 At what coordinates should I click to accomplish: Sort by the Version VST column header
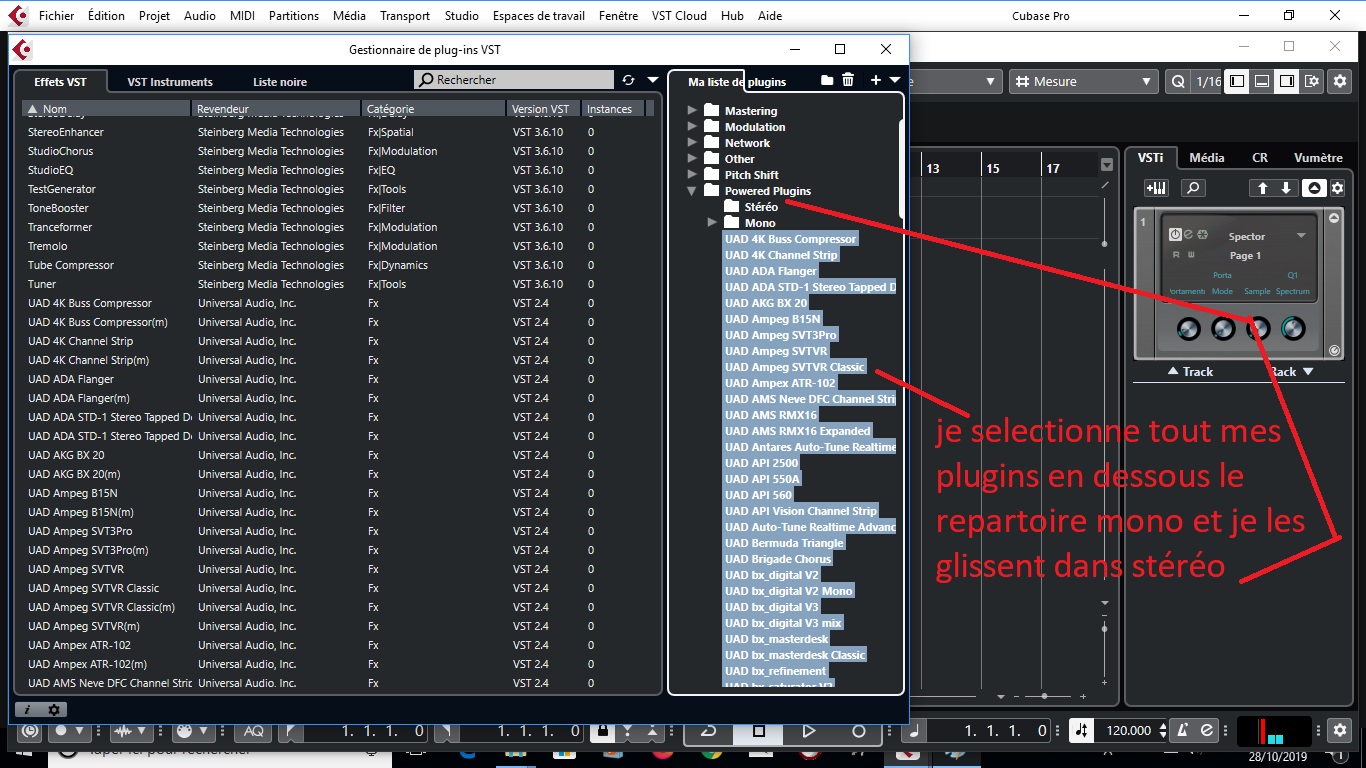click(543, 109)
